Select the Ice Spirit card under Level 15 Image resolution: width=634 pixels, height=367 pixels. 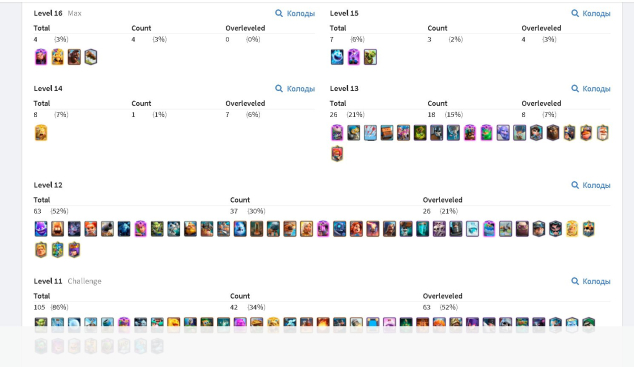point(337,57)
